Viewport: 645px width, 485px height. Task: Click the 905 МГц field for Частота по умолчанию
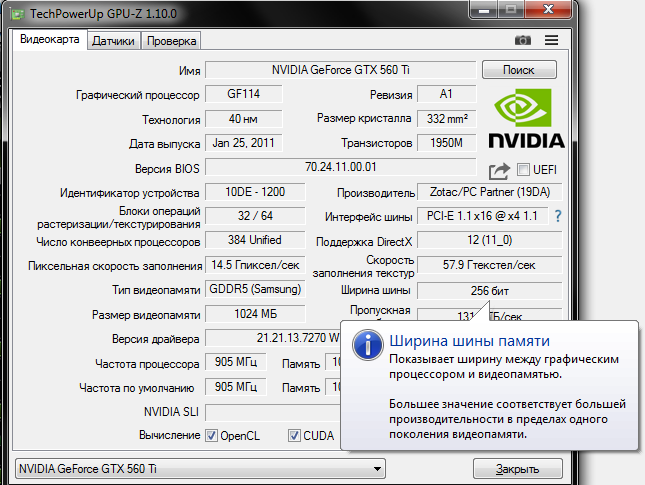[x=236, y=387]
